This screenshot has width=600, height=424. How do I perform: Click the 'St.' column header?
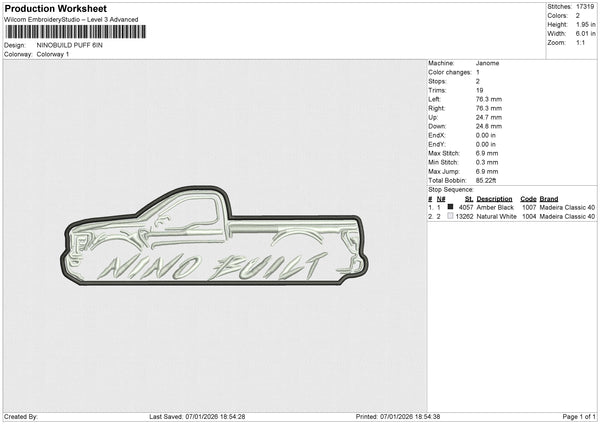tap(469, 199)
